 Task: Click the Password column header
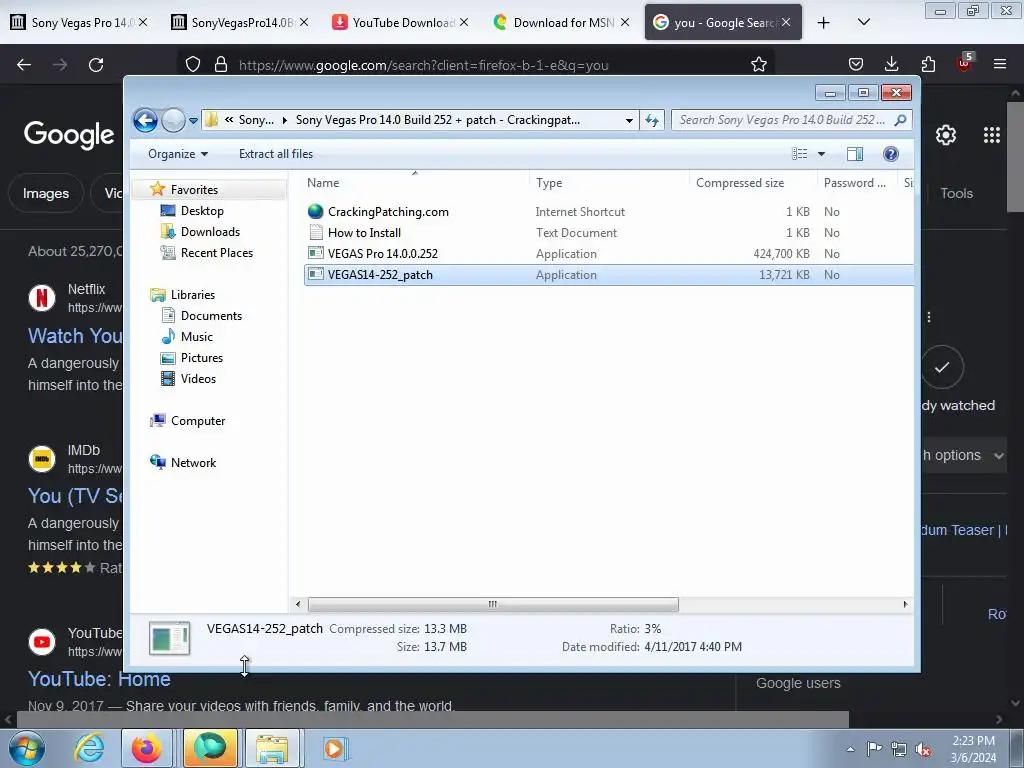click(x=855, y=184)
